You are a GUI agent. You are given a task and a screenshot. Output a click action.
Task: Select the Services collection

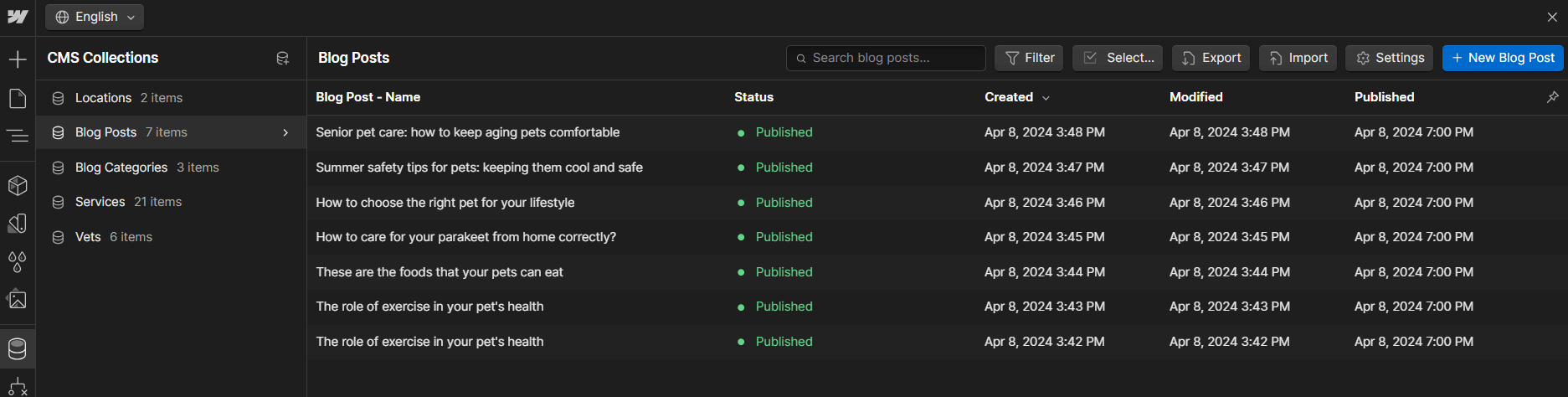[171, 202]
